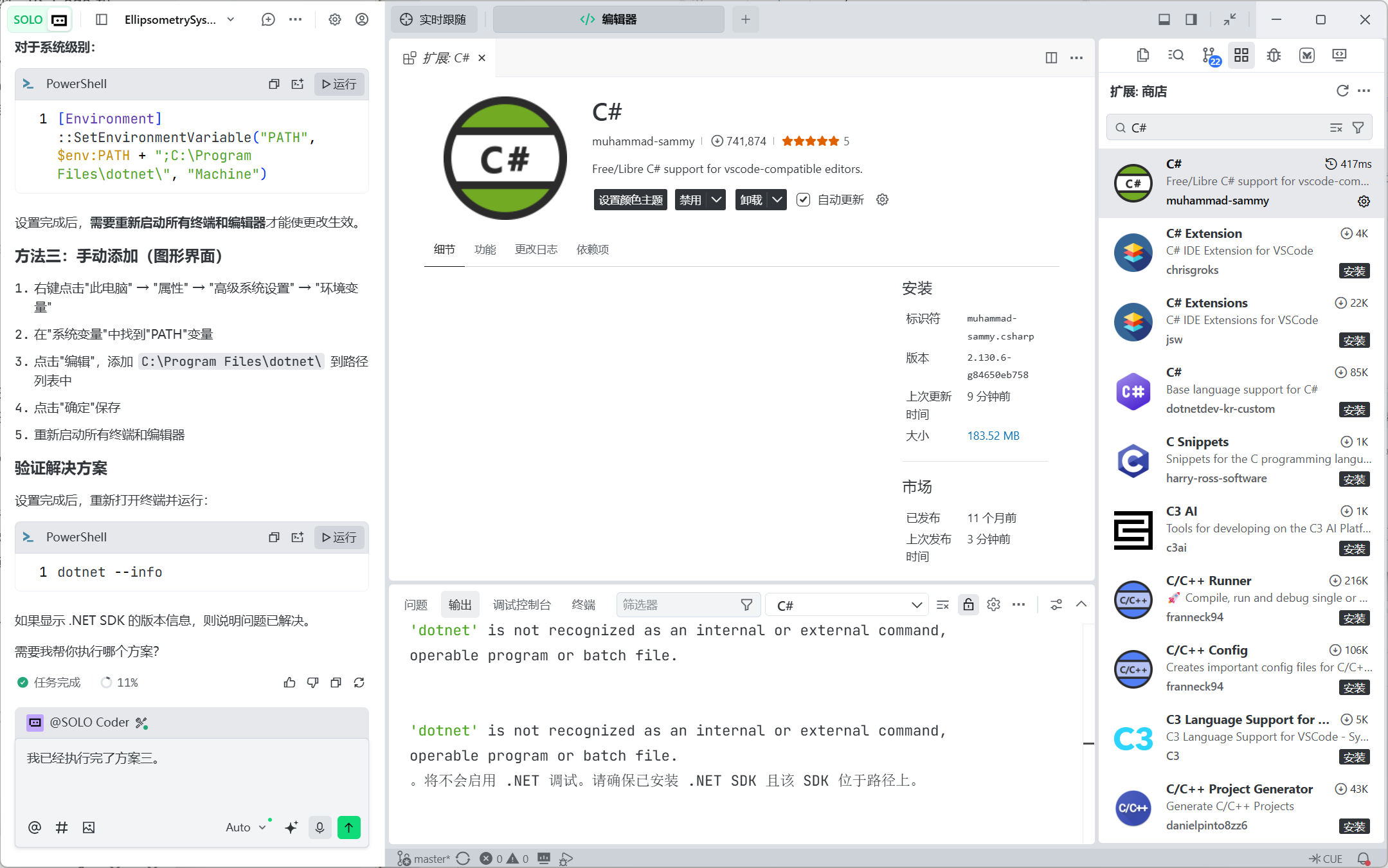Image resolution: width=1388 pixels, height=868 pixels.
Task: Open the C# output channel dropdown
Action: [x=849, y=605]
